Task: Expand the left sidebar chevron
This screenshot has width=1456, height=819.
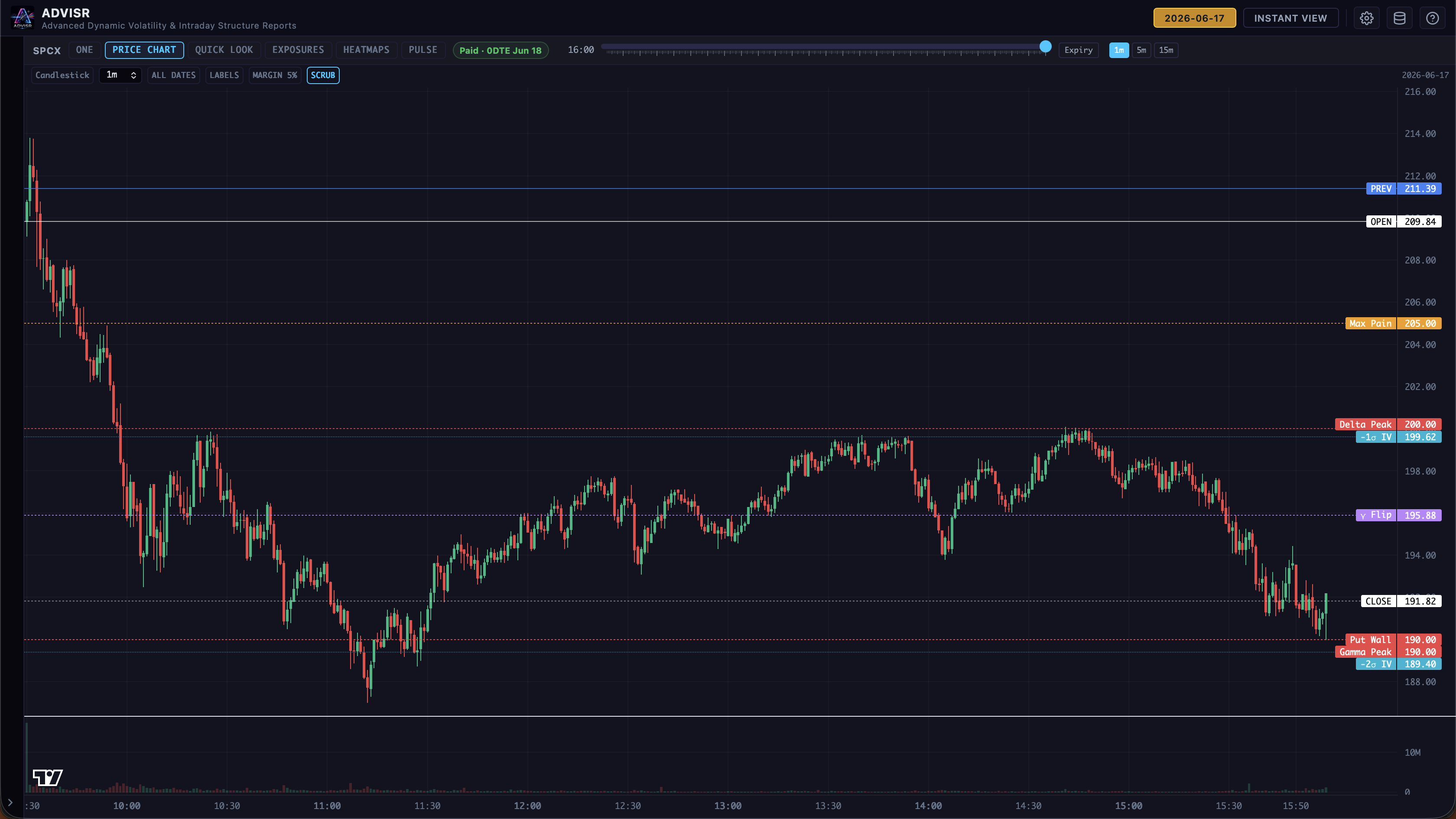Action: (x=10, y=802)
